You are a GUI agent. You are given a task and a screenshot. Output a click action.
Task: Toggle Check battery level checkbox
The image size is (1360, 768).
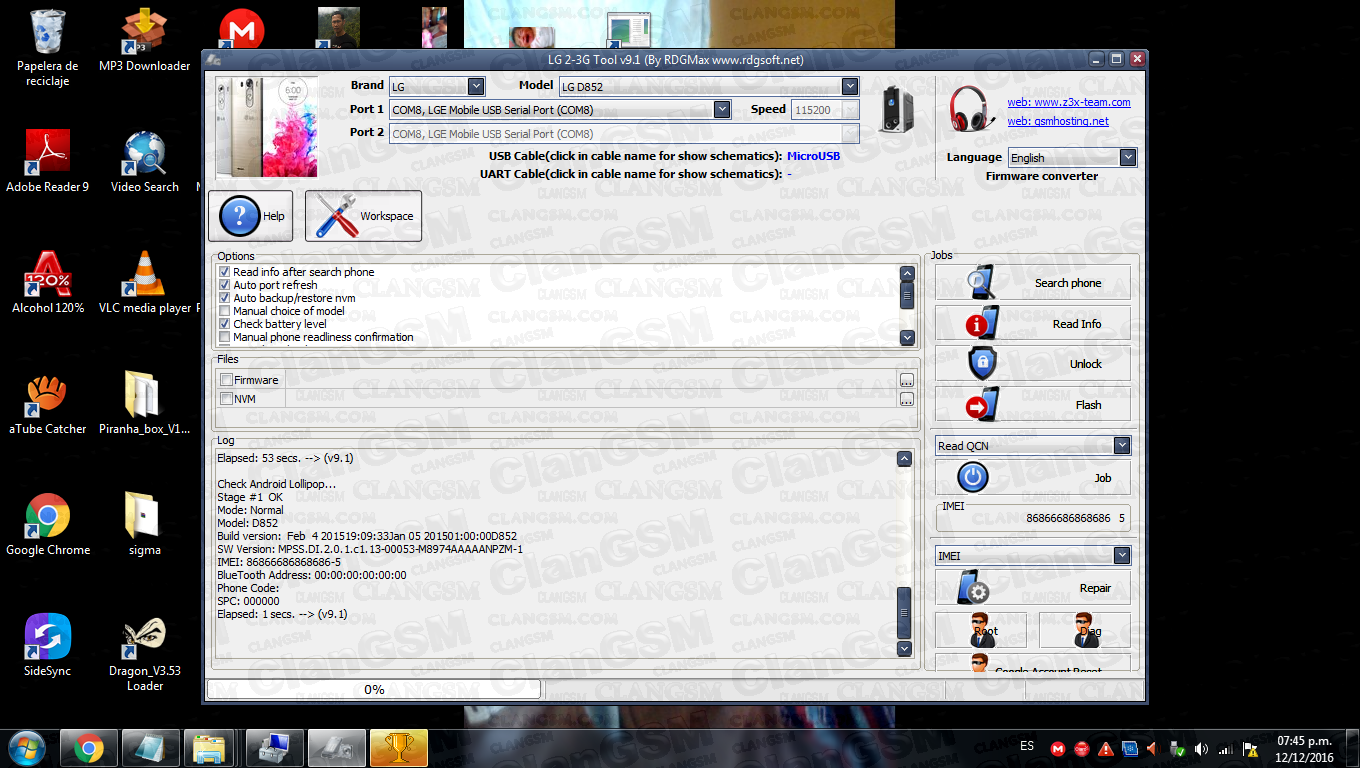[224, 324]
